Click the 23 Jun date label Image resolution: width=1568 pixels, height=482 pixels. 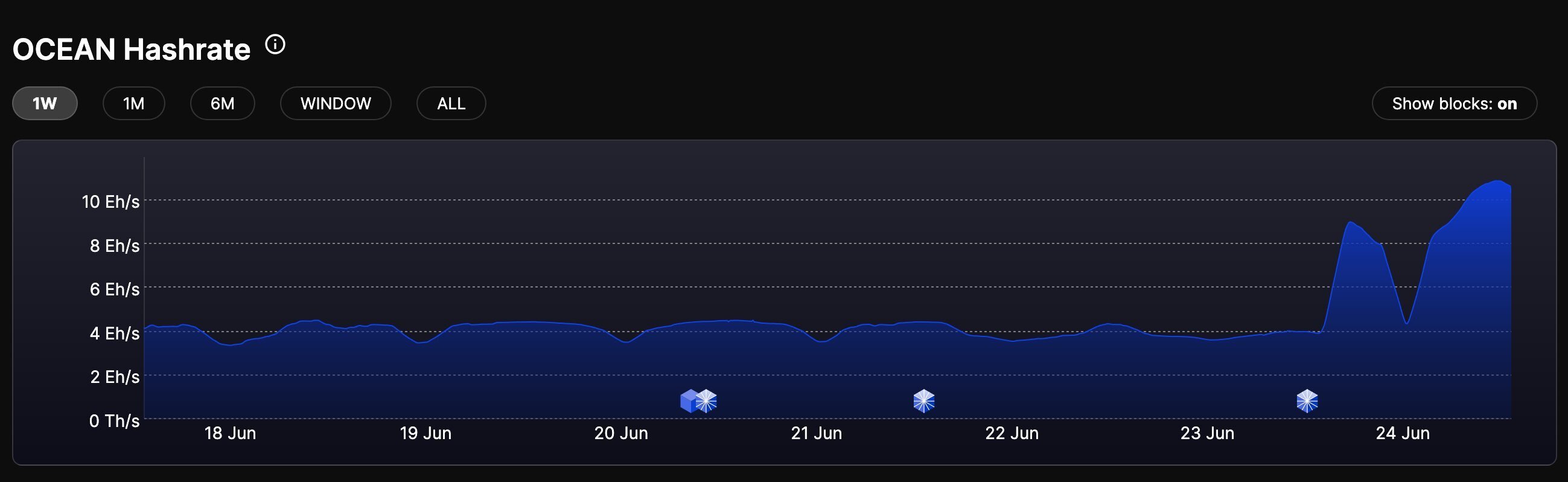click(x=1207, y=433)
